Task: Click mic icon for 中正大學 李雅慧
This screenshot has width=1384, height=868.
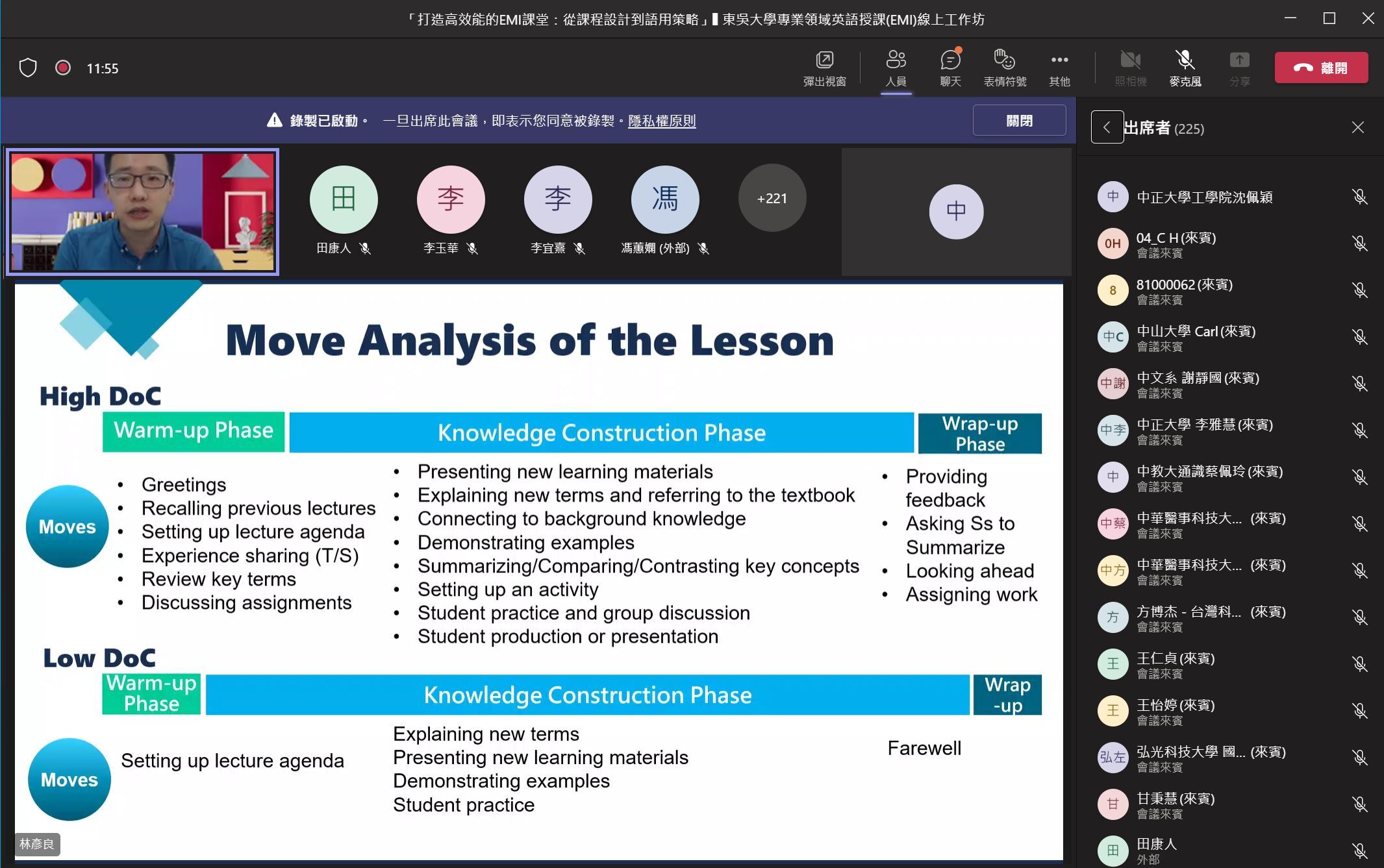Action: point(1359,430)
